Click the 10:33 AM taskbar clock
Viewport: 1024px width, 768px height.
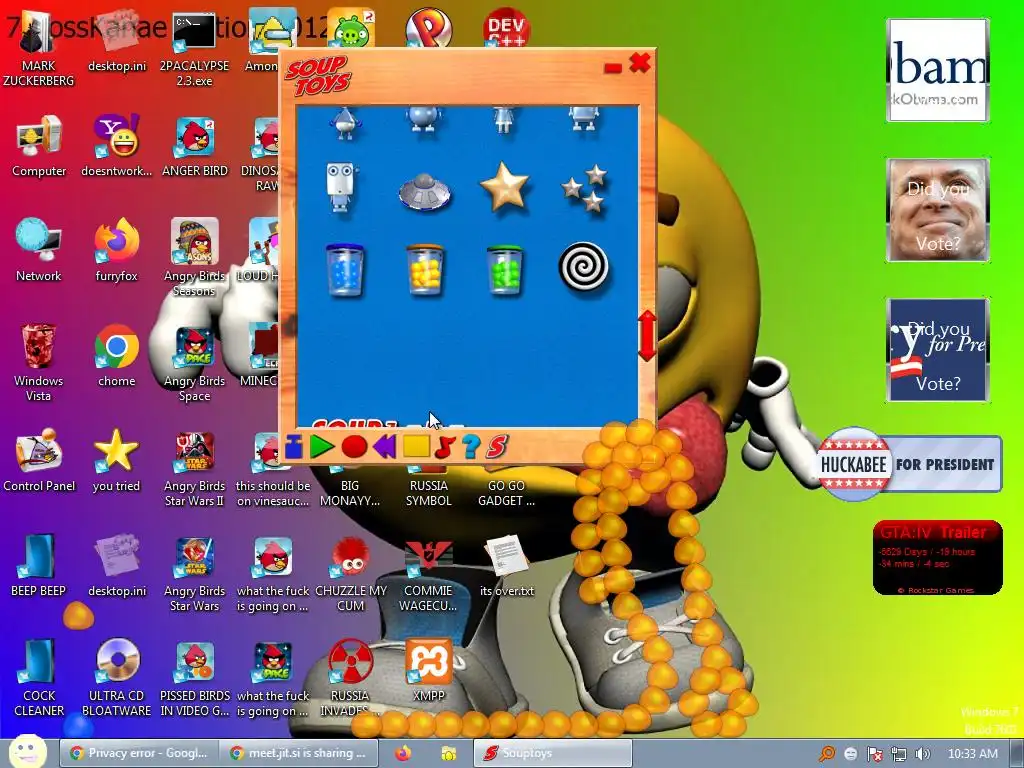point(972,754)
